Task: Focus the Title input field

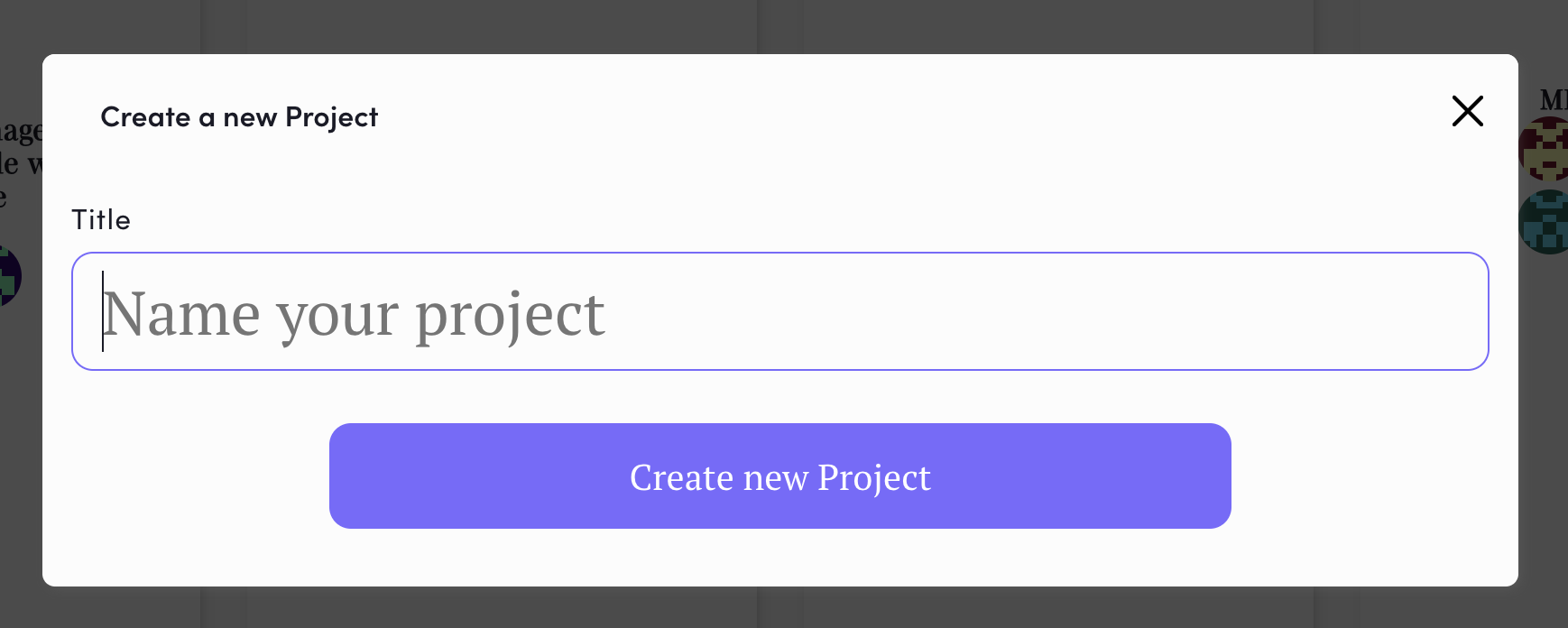Action: pyautogui.click(x=779, y=311)
